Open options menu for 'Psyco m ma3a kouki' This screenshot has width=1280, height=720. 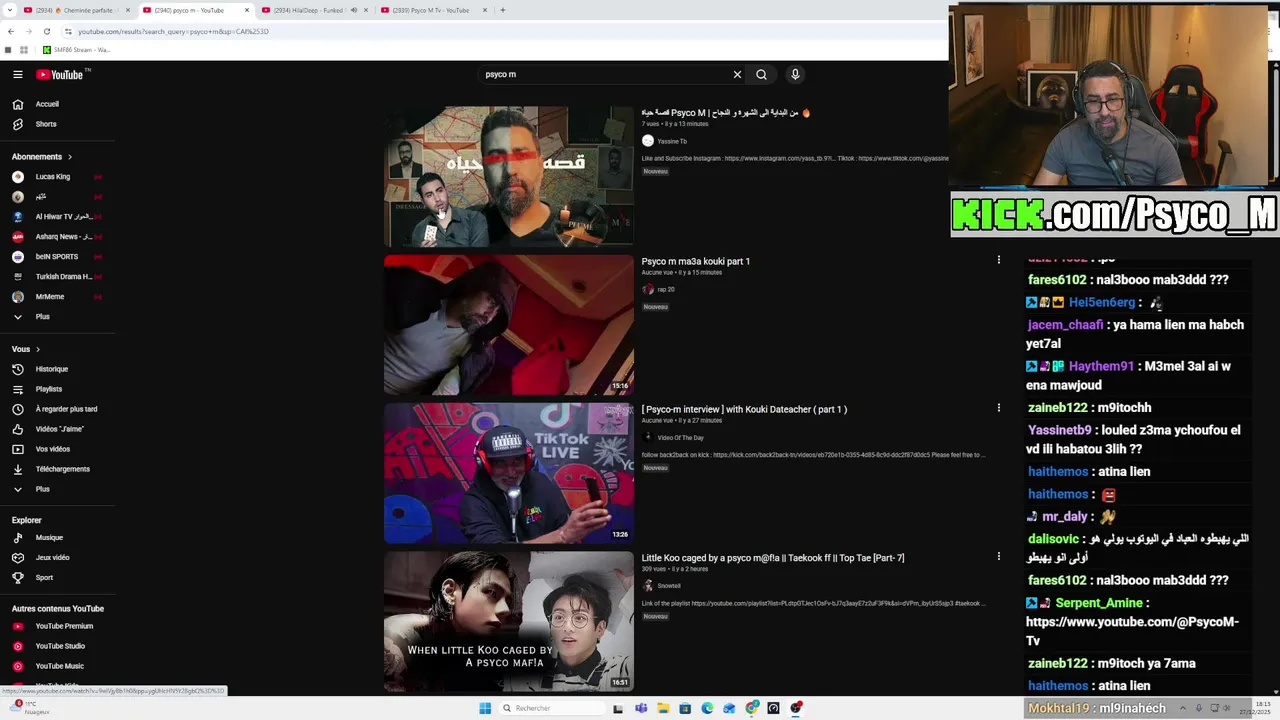point(998,260)
